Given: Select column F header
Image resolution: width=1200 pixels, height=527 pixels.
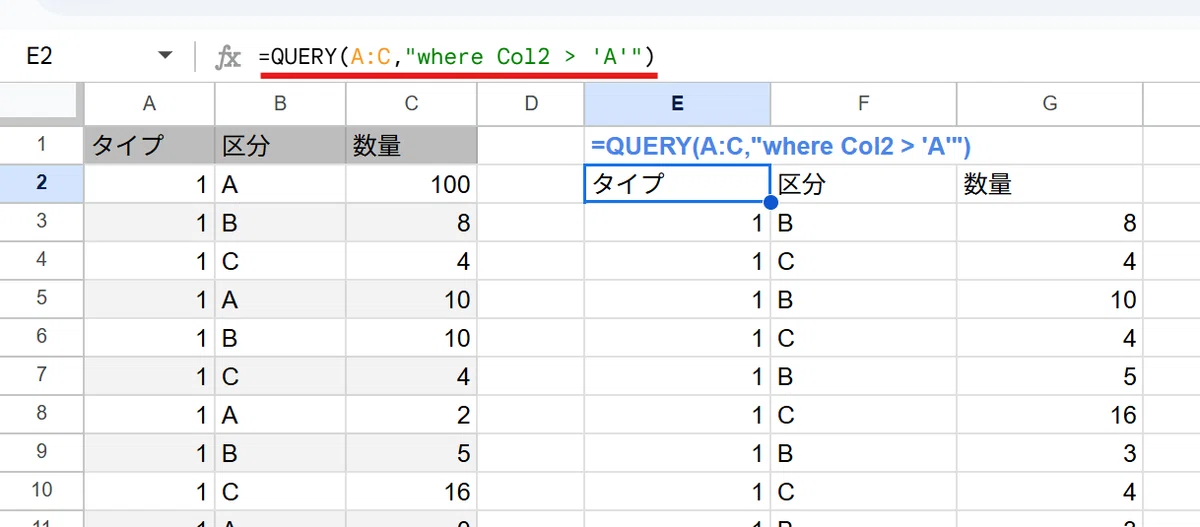Looking at the screenshot, I should 864,103.
